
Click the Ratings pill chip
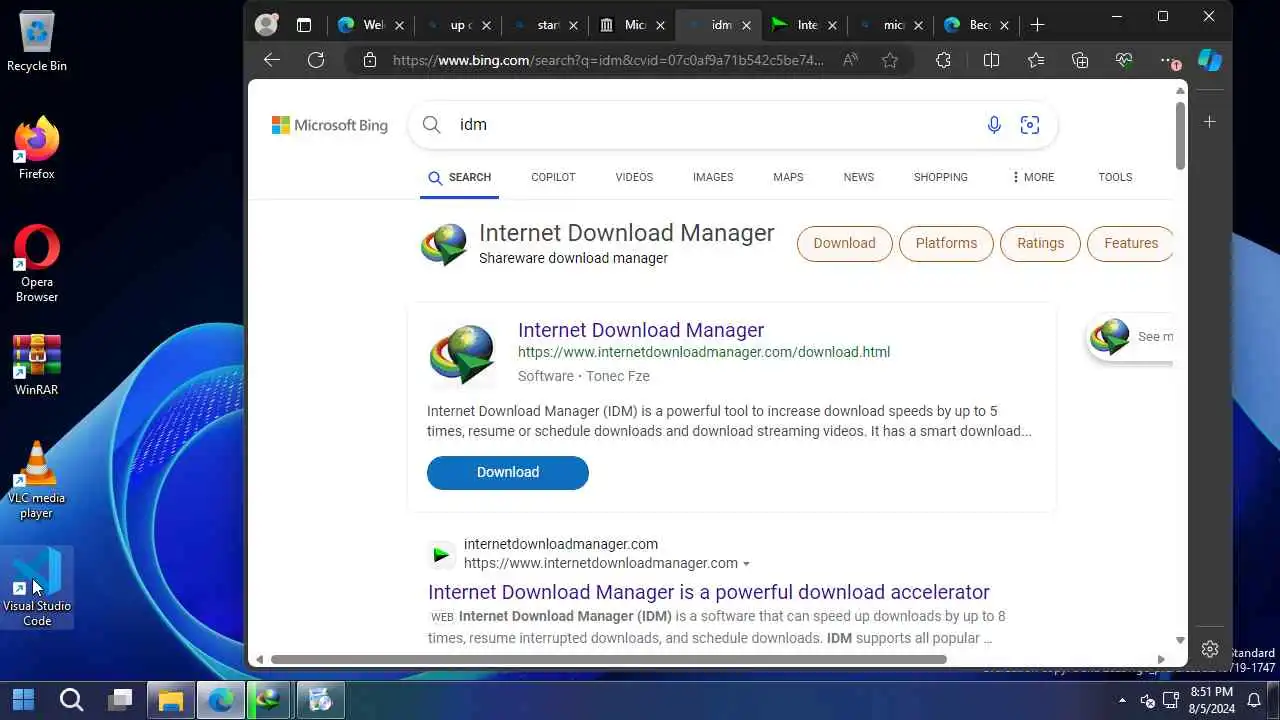1040,243
